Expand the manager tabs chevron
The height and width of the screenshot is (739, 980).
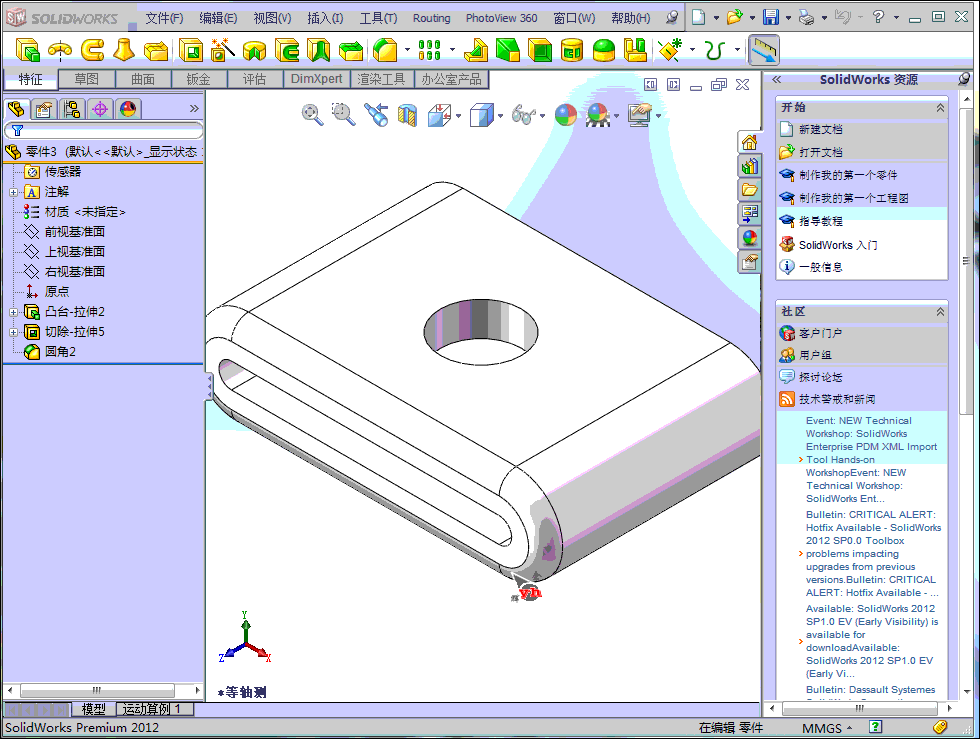[194, 109]
